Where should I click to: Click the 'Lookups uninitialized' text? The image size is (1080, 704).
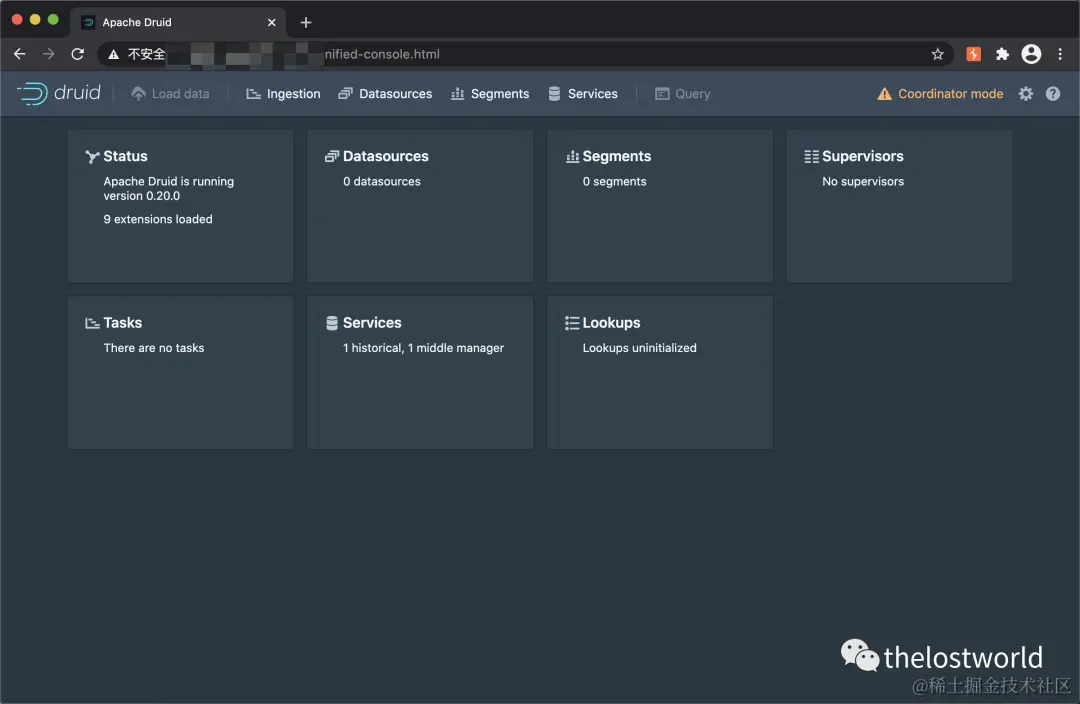tap(639, 348)
